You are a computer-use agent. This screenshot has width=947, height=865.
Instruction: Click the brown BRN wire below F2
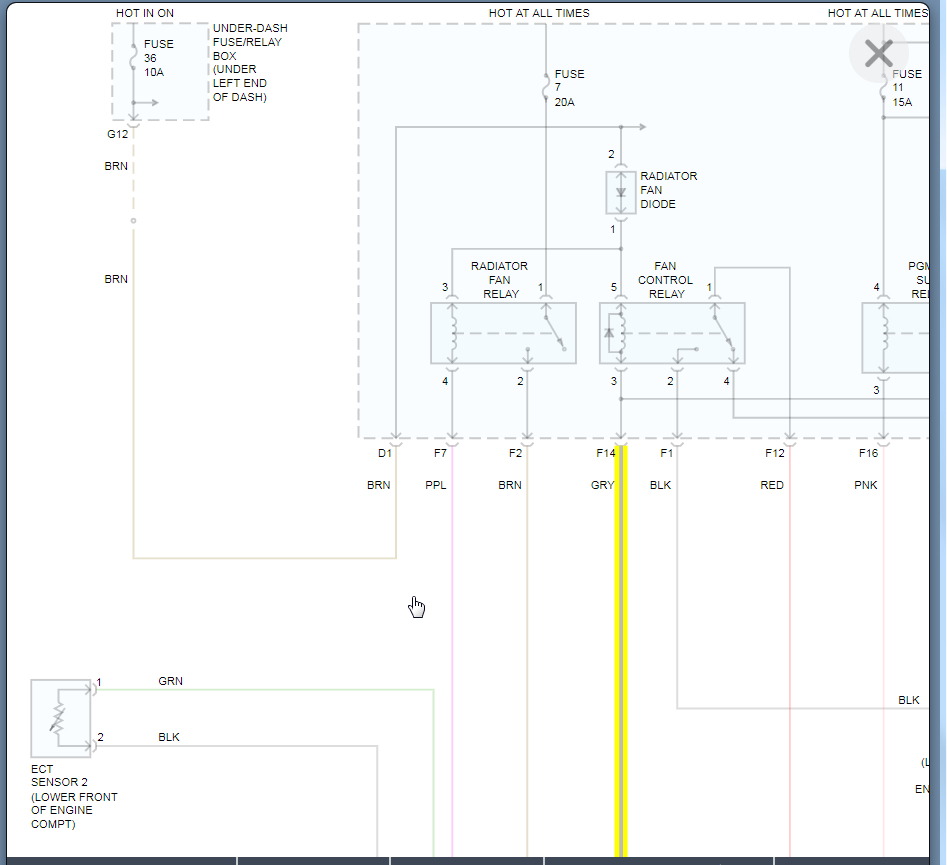527,651
